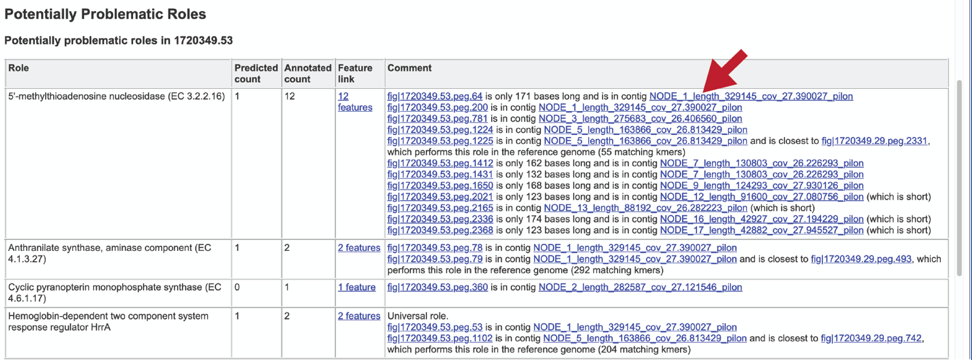Viewport: 972px width, 360px height.
Task: Open reference feature fig|1720349.29.peg.742
Action: click(x=871, y=338)
